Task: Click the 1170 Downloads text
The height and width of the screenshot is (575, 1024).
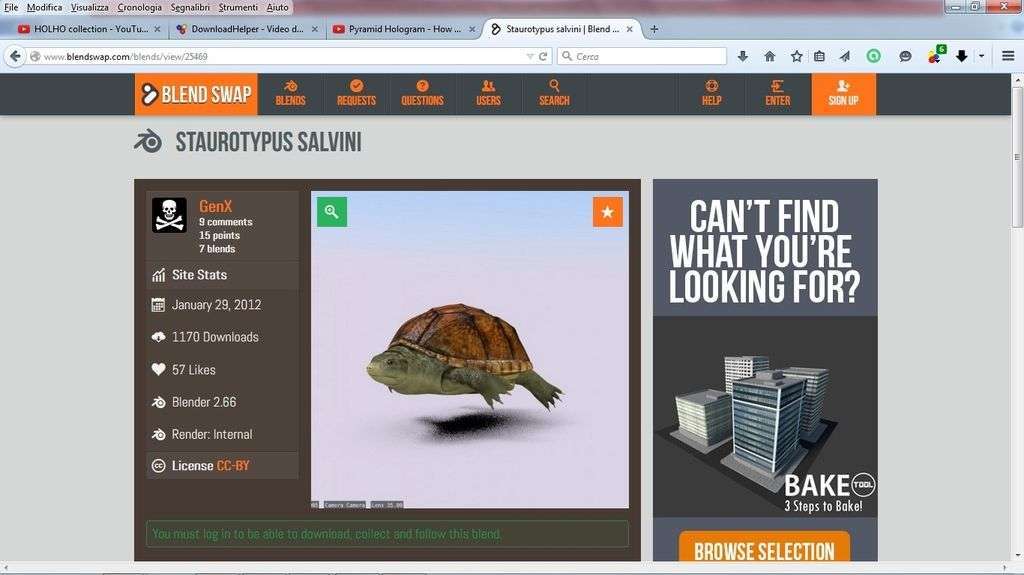Action: 215,337
